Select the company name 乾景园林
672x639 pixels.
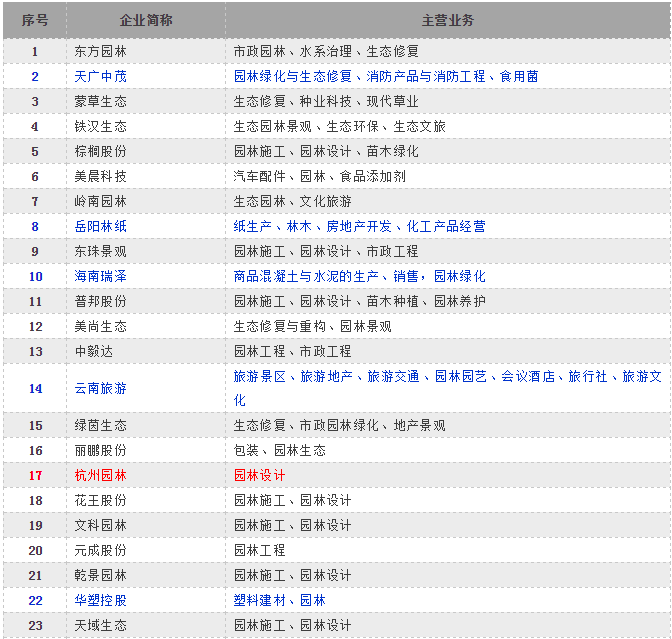100,575
